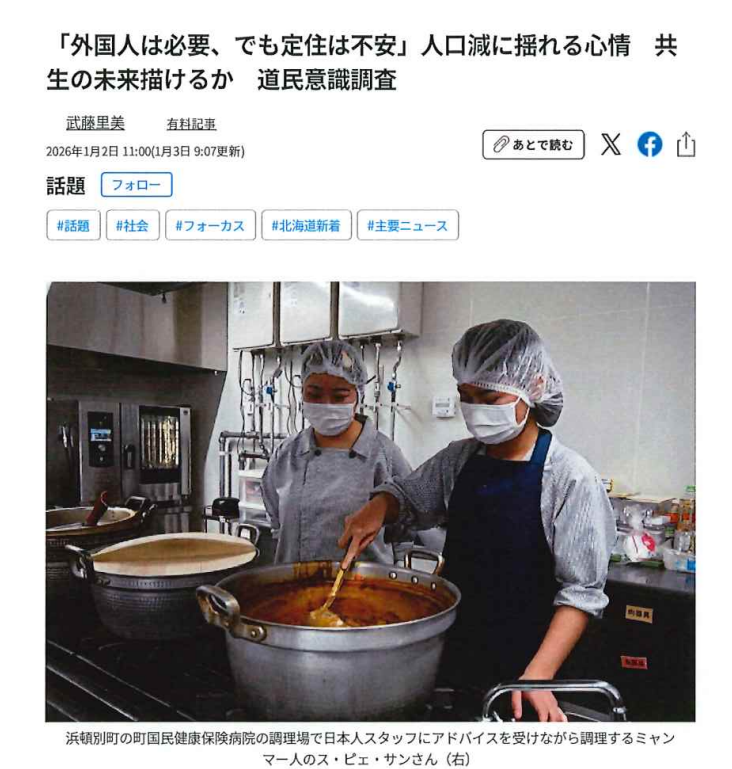732x769 pixels.
Task: Click the paperclip icon in あとで読む
Action: click(x=501, y=145)
